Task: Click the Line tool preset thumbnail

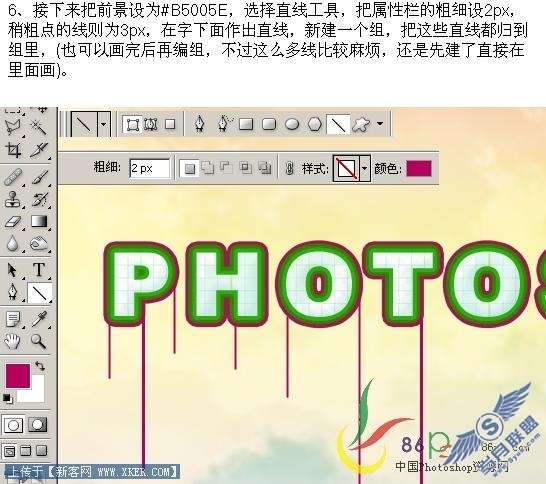Action: (85, 124)
